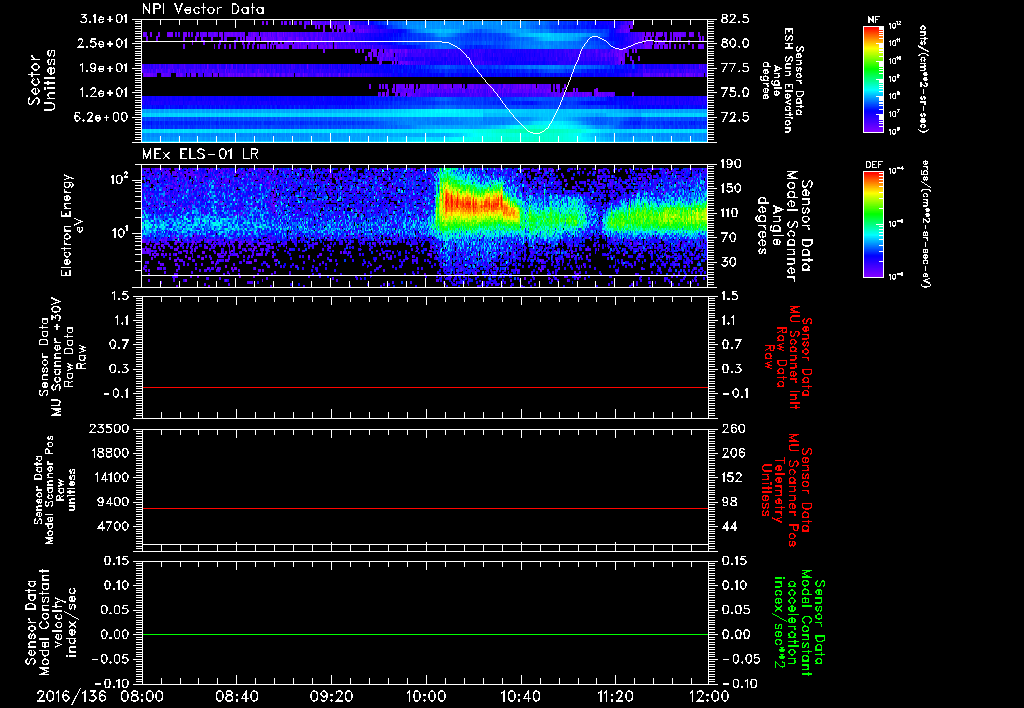Click the 10¹ electron energy tick label
Viewport: 1024px width, 708px height.
pyautogui.click(x=122, y=233)
